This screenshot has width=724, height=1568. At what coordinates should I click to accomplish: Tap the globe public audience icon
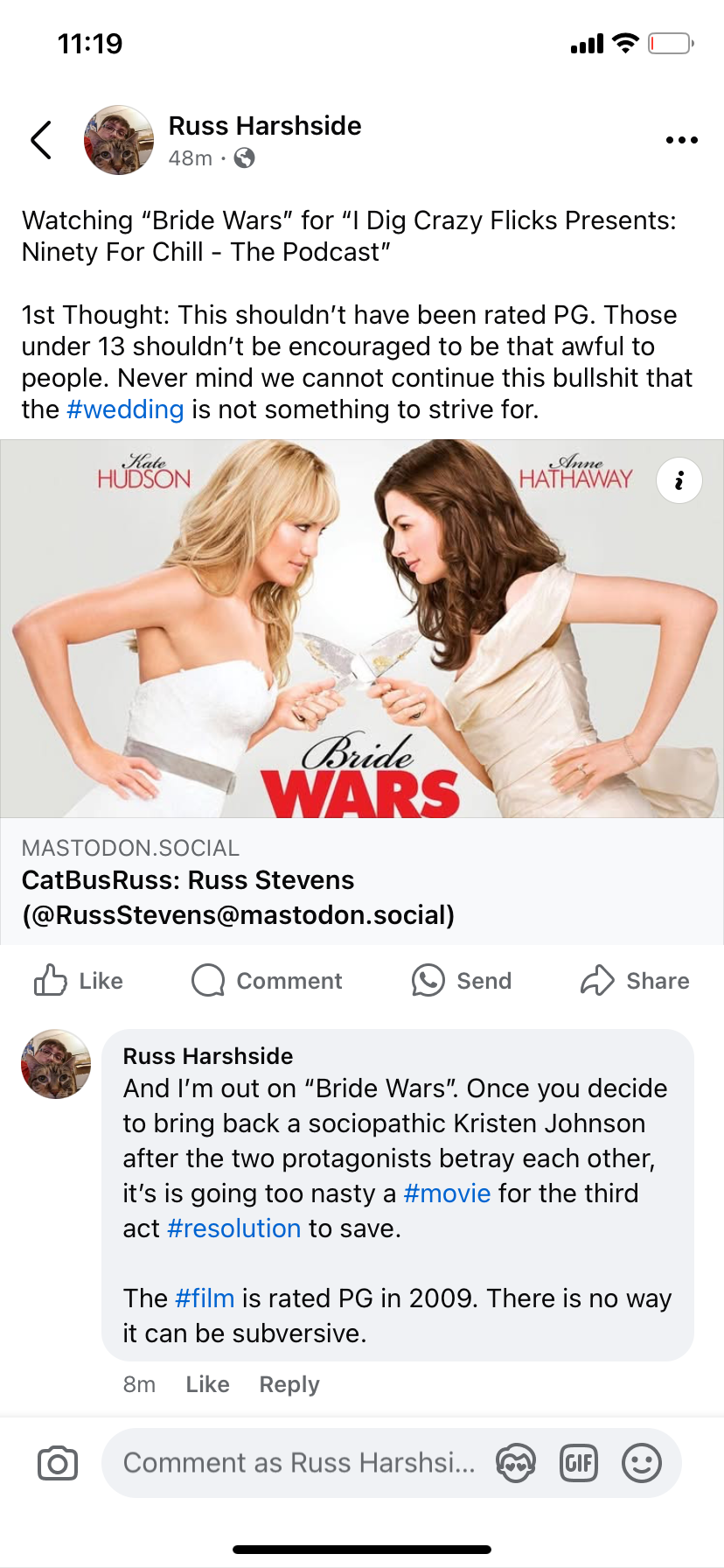pos(245,158)
